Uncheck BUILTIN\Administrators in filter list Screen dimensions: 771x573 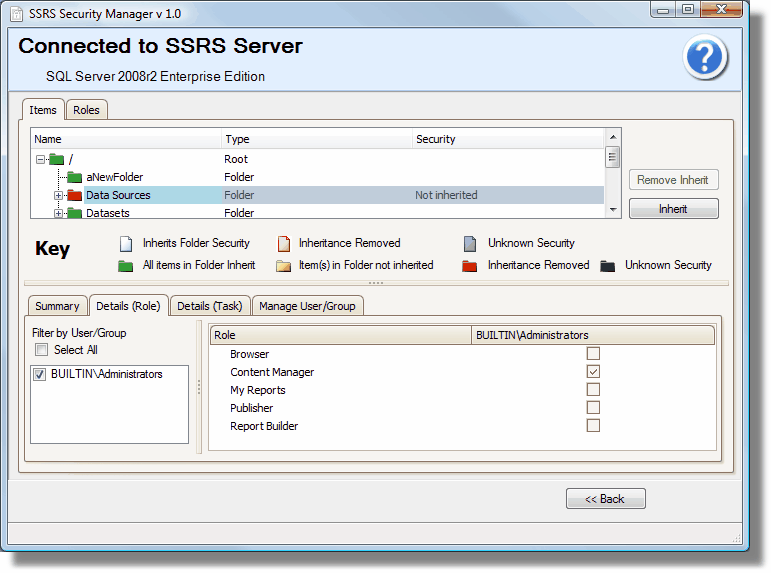pyautogui.click(x=39, y=374)
